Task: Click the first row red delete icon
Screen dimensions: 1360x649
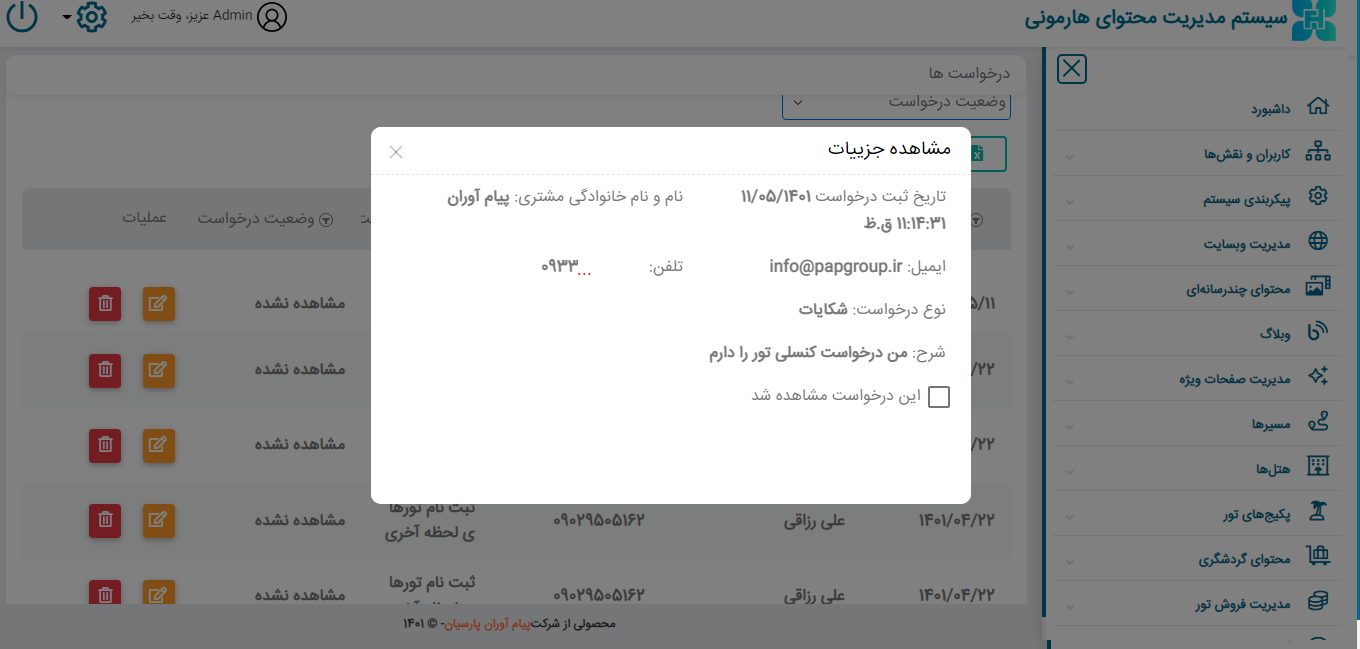Action: click(105, 305)
